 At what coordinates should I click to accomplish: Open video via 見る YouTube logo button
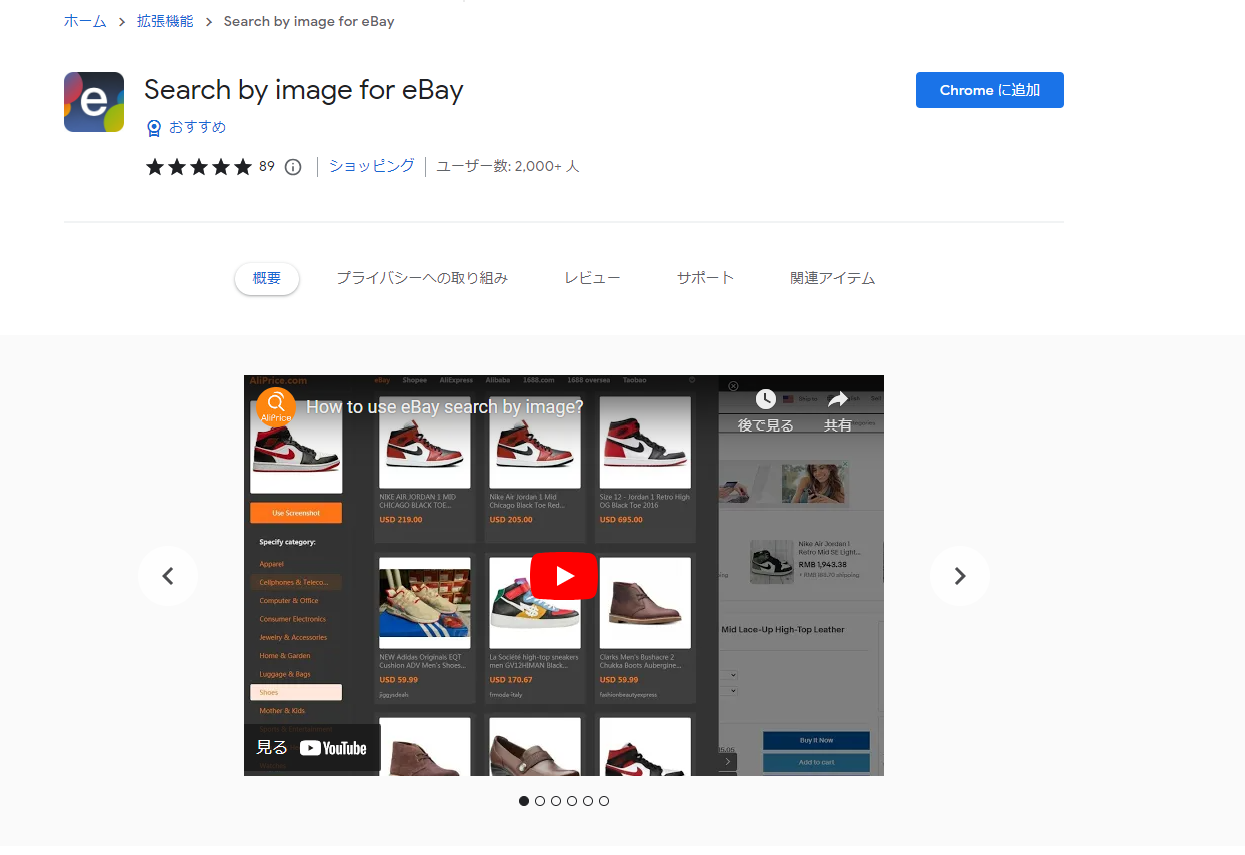[312, 747]
